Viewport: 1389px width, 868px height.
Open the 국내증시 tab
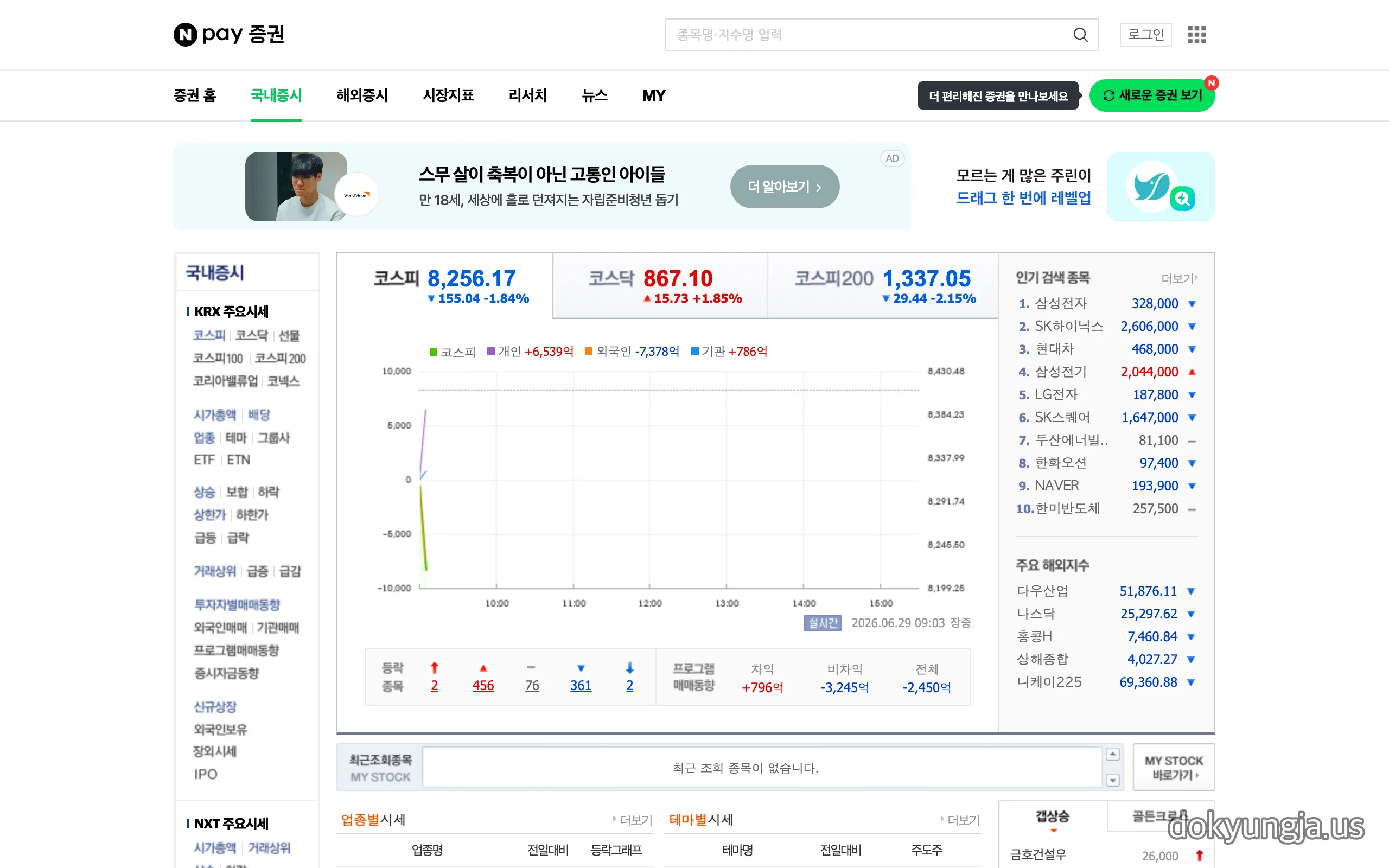[x=276, y=95]
